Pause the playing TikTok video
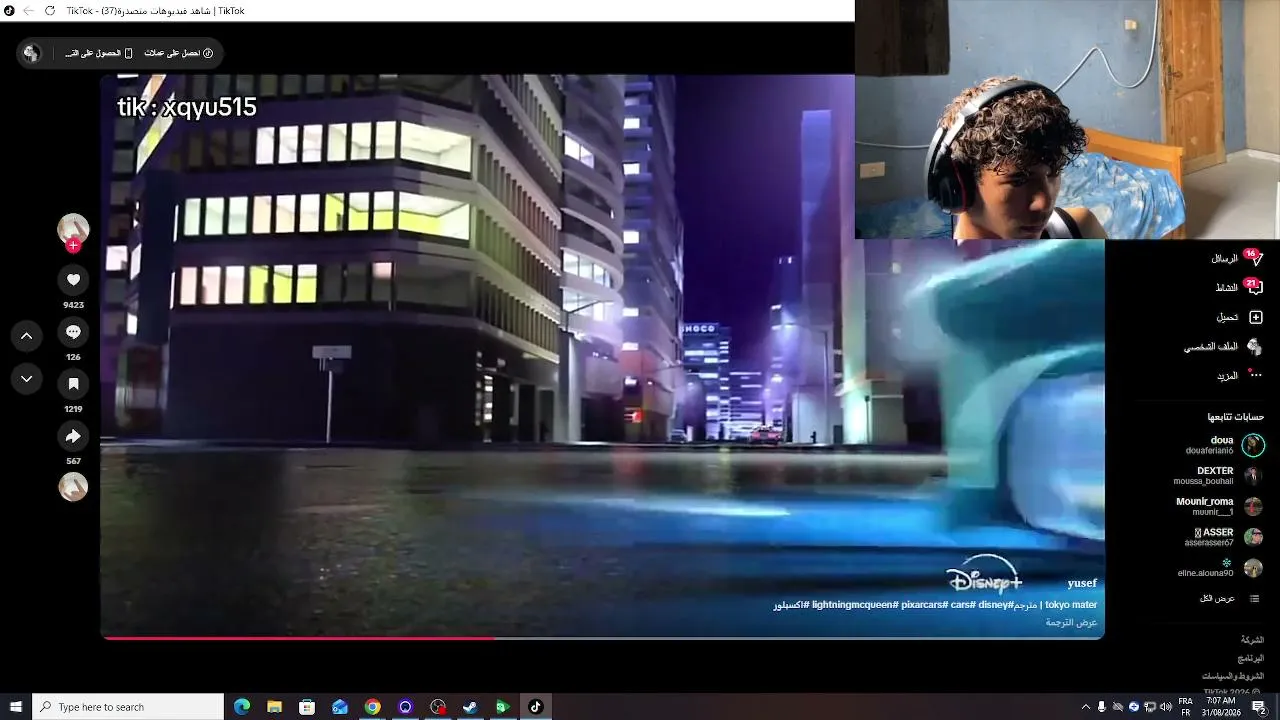The image size is (1280, 720). coord(602,355)
